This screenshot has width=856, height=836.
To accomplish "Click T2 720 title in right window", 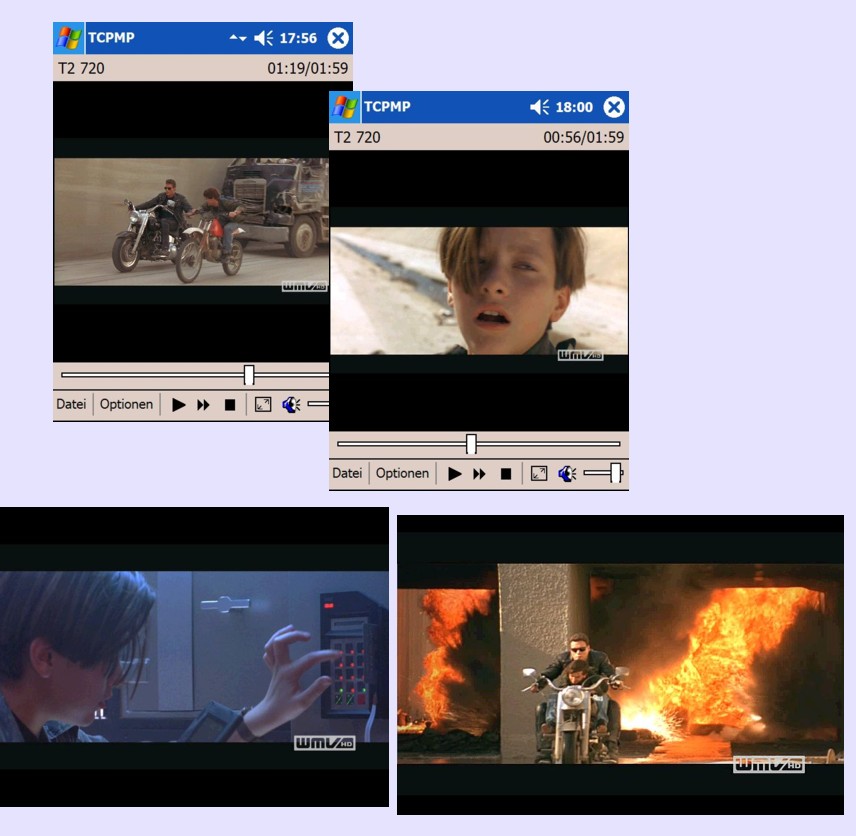I will click(357, 137).
